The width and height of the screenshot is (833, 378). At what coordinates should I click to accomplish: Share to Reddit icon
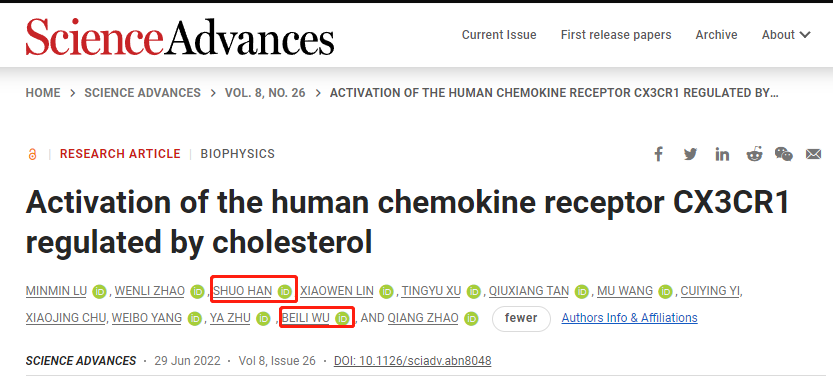754,154
